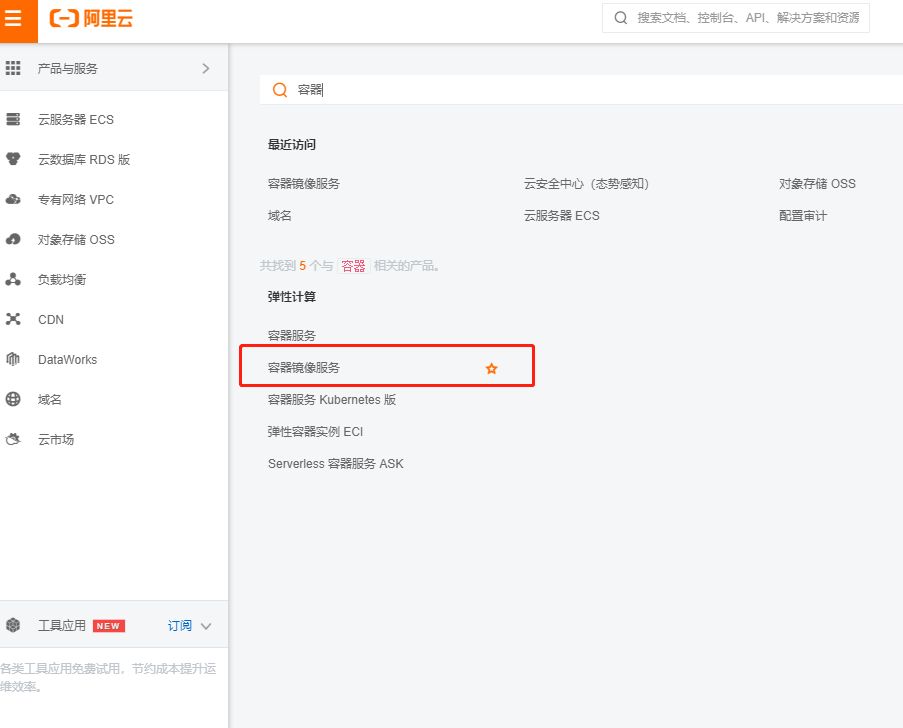
Task: Click the 最近访问 heading
Action: [x=291, y=145]
